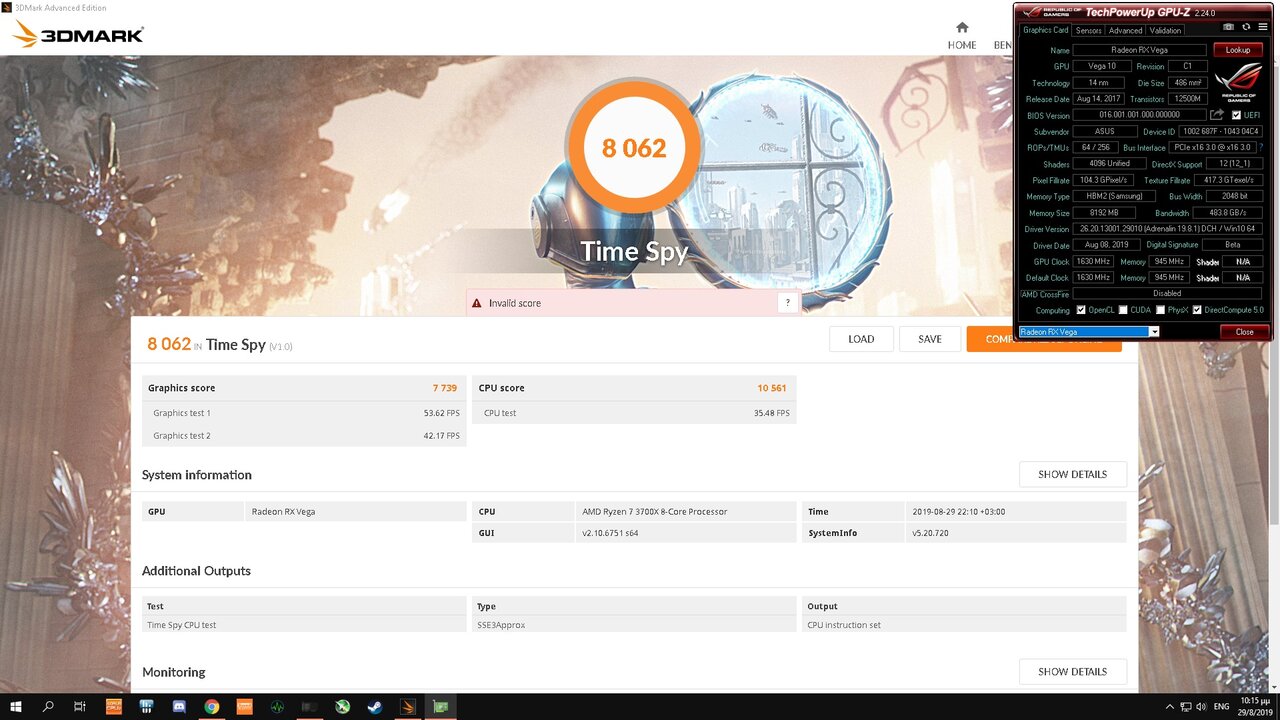Click the BIOS export share icon in GPU-Z
The width and height of the screenshot is (1280, 720).
(1217, 115)
